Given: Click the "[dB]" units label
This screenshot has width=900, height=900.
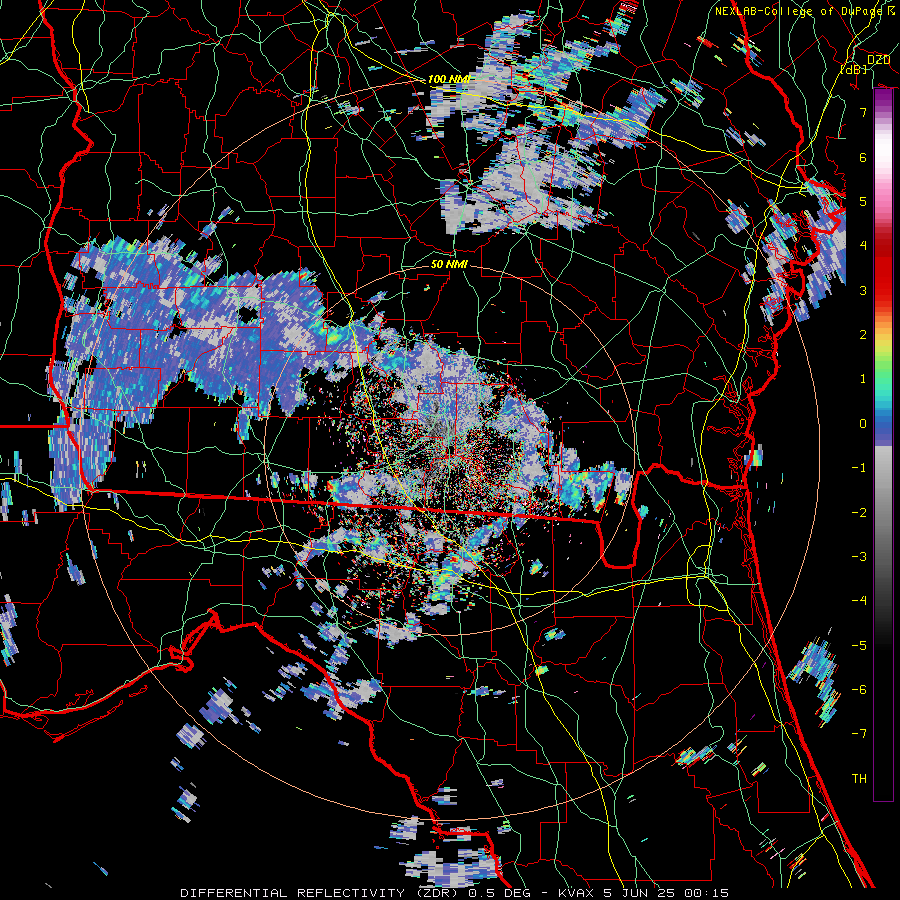Looking at the screenshot, I should [x=853, y=69].
